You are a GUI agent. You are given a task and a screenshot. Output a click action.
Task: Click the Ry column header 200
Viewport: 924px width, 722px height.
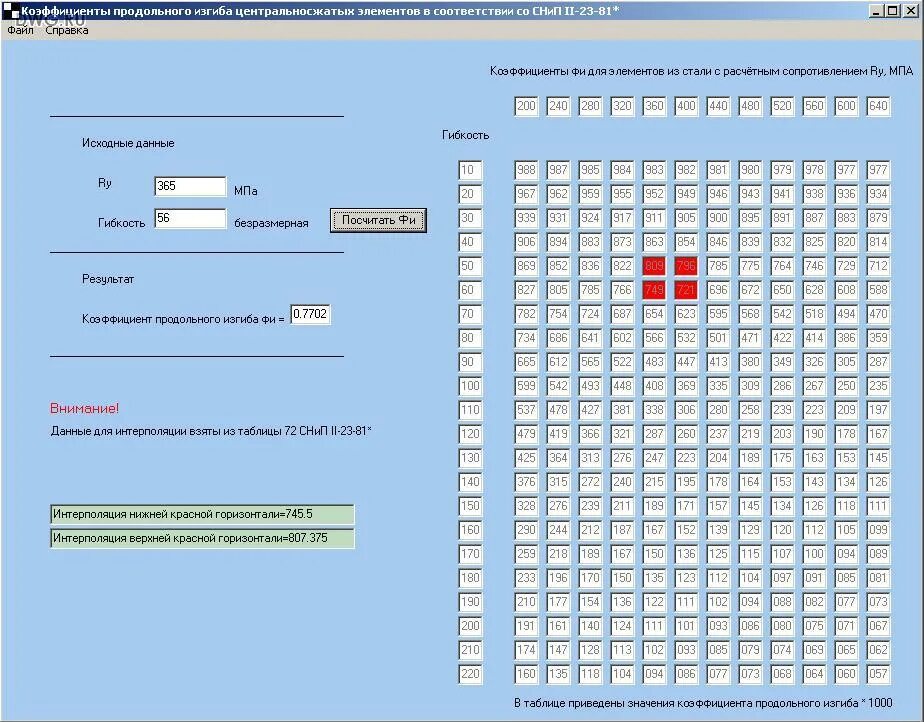tap(526, 106)
